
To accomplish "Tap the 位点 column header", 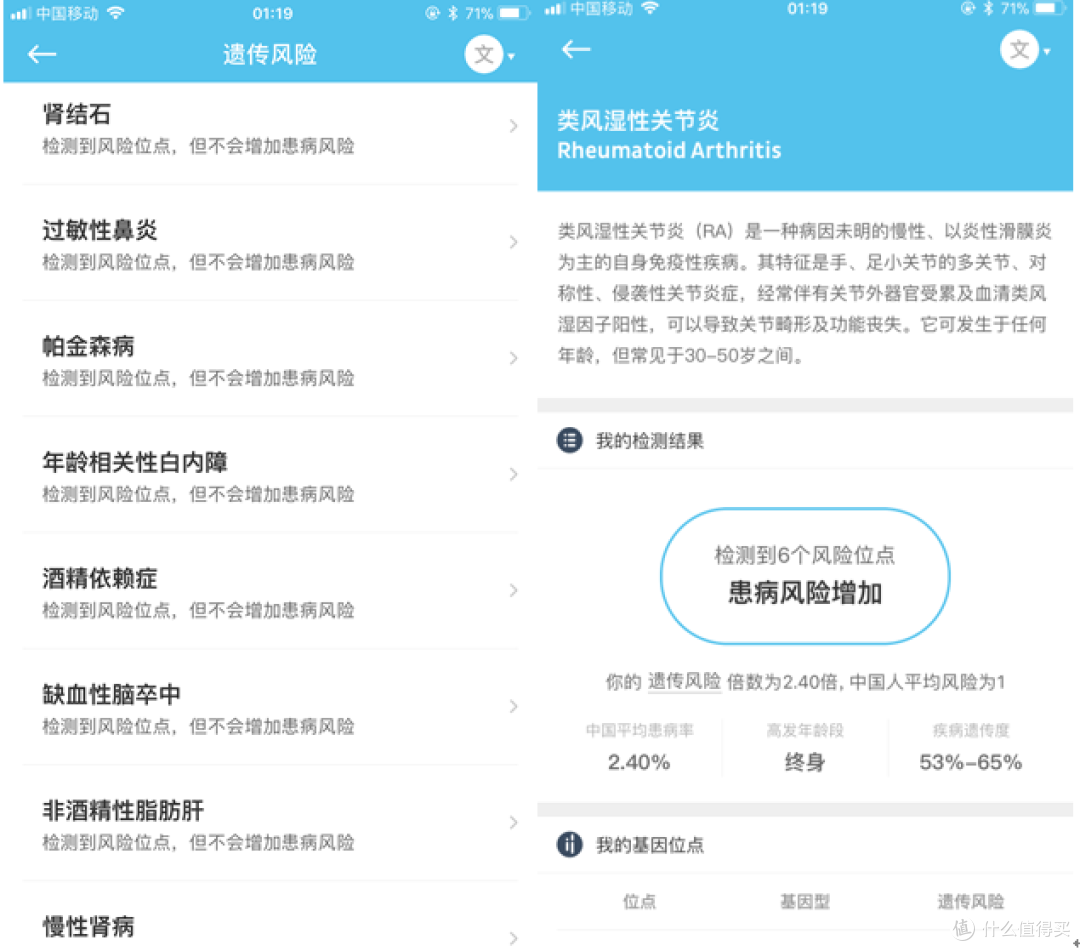I will 639,901.
